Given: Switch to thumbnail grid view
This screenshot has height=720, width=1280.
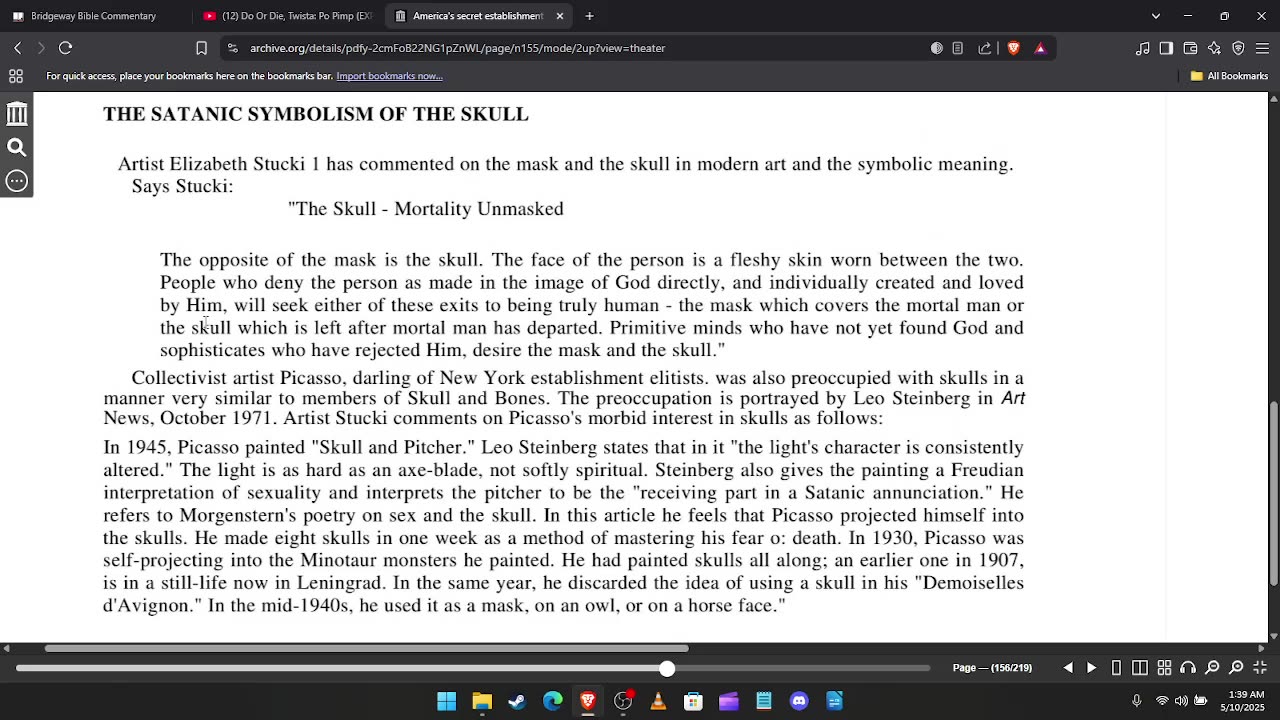Looking at the screenshot, I should (x=1164, y=668).
